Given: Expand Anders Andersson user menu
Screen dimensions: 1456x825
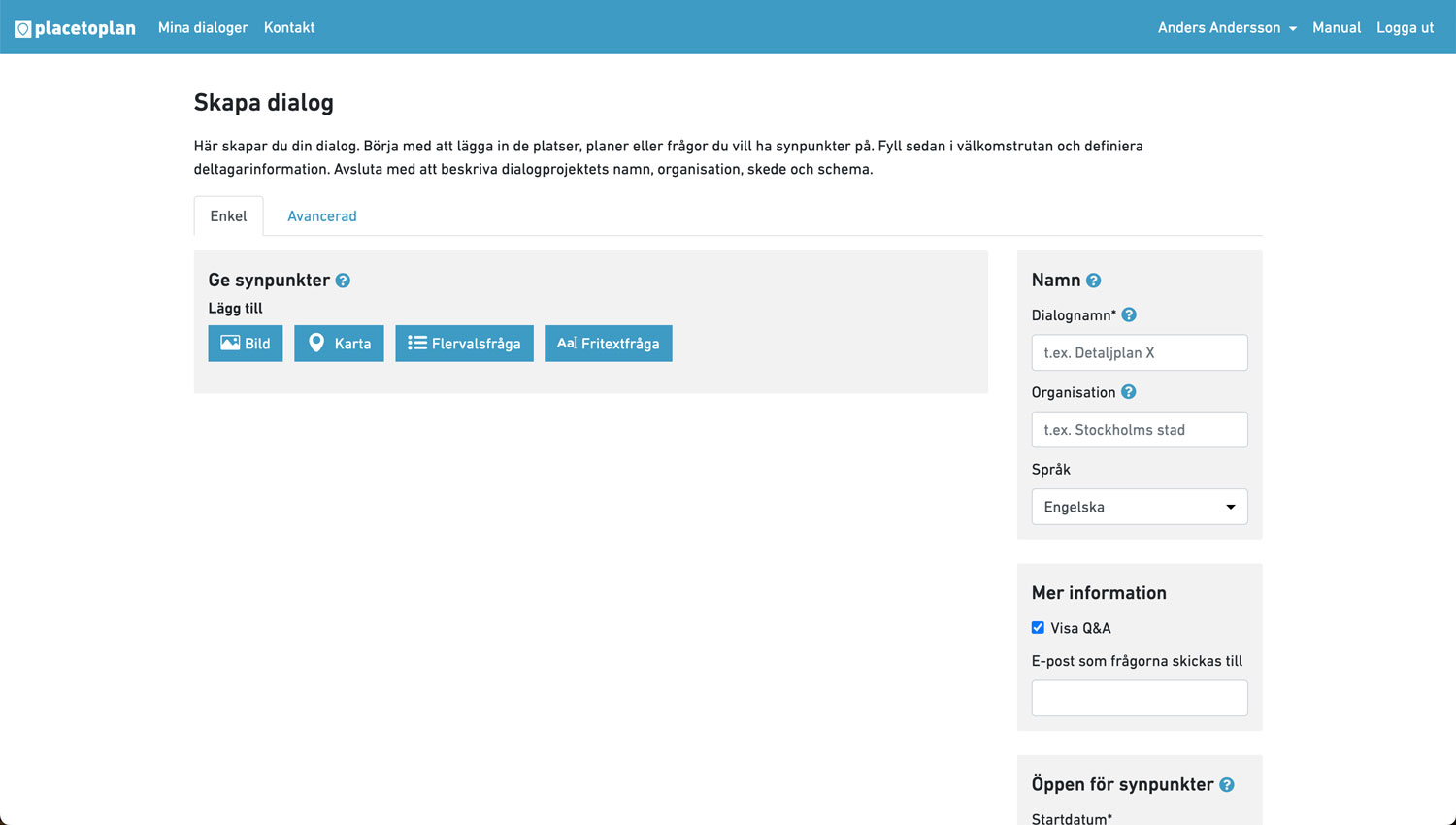Looking at the screenshot, I should tap(1226, 28).
